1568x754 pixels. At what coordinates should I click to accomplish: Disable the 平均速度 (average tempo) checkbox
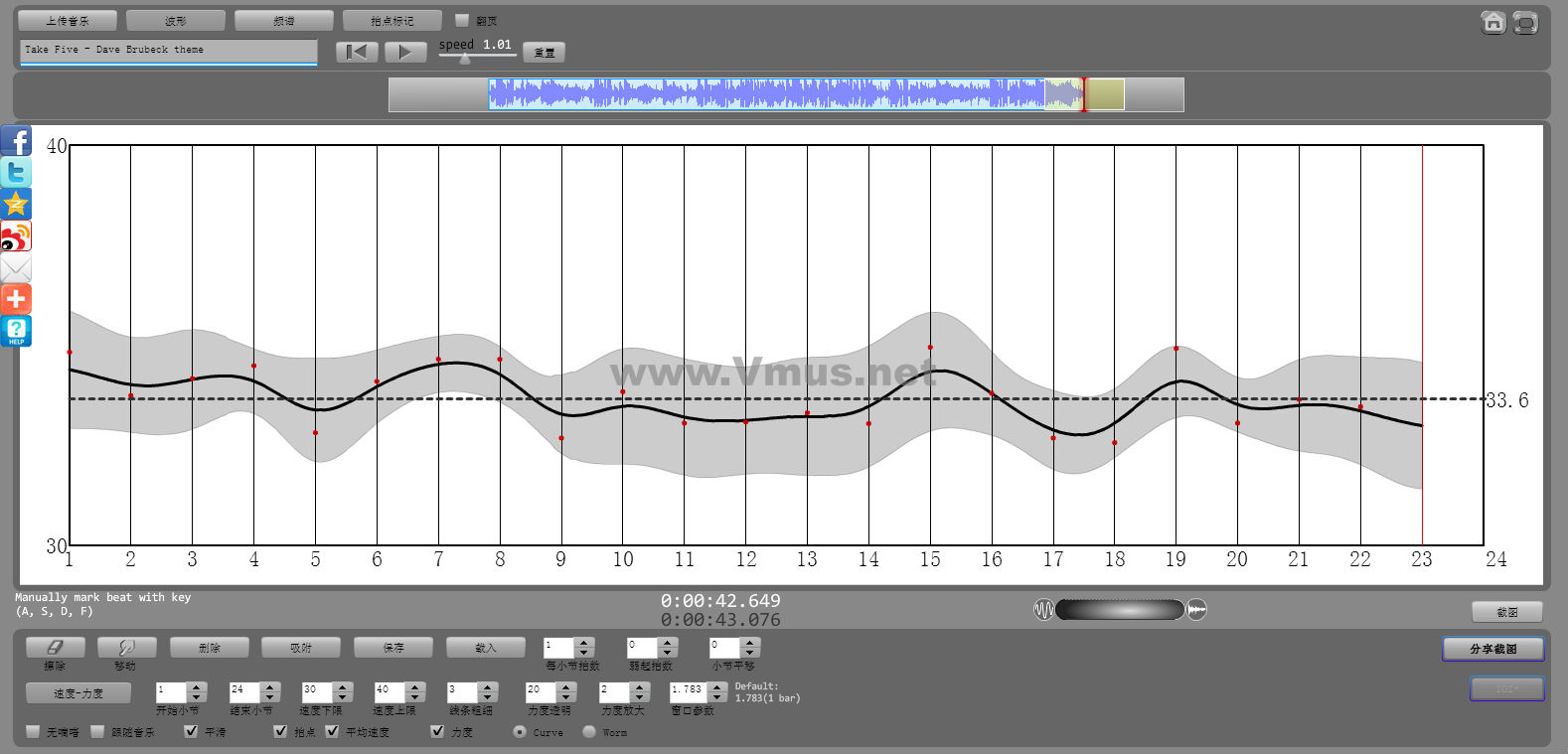[x=332, y=731]
